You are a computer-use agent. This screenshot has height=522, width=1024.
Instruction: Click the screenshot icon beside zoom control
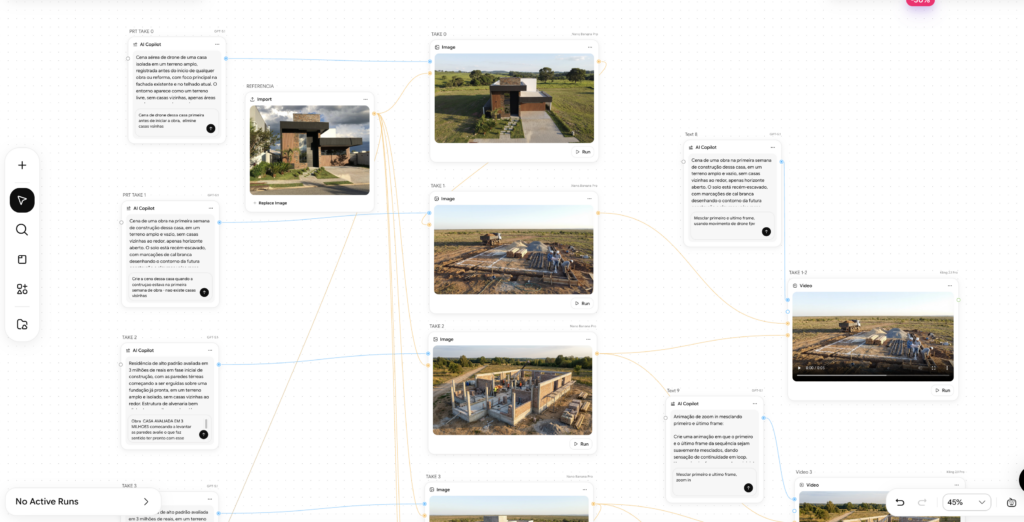1011,502
